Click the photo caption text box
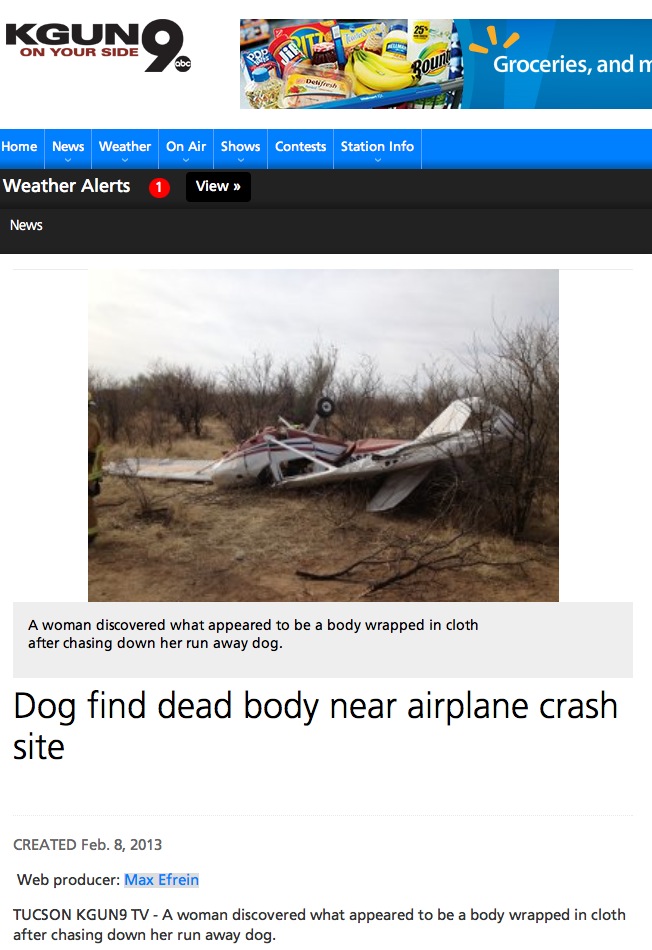 point(323,640)
